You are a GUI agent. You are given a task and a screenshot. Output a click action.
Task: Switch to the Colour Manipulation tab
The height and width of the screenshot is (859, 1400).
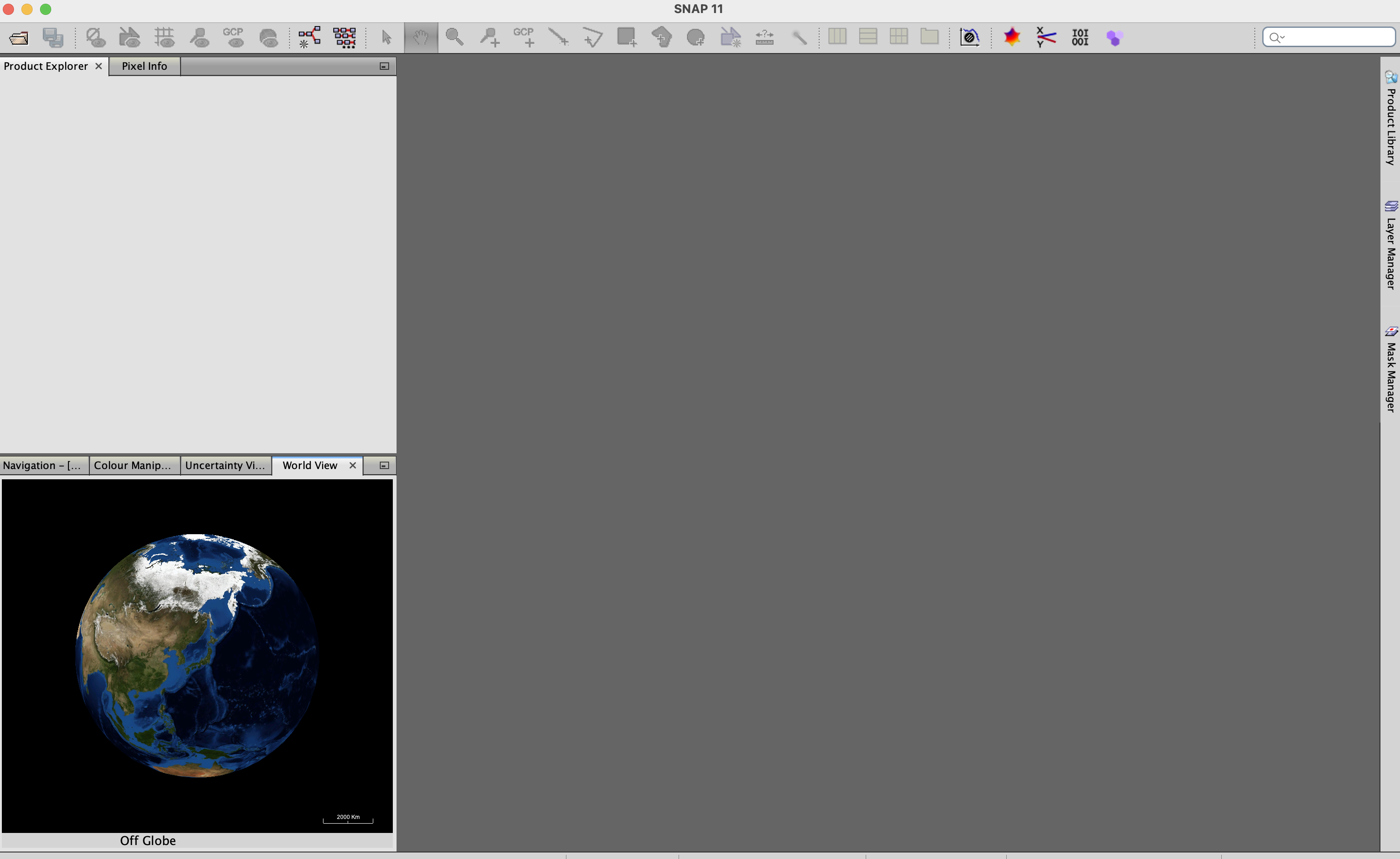[x=132, y=465]
